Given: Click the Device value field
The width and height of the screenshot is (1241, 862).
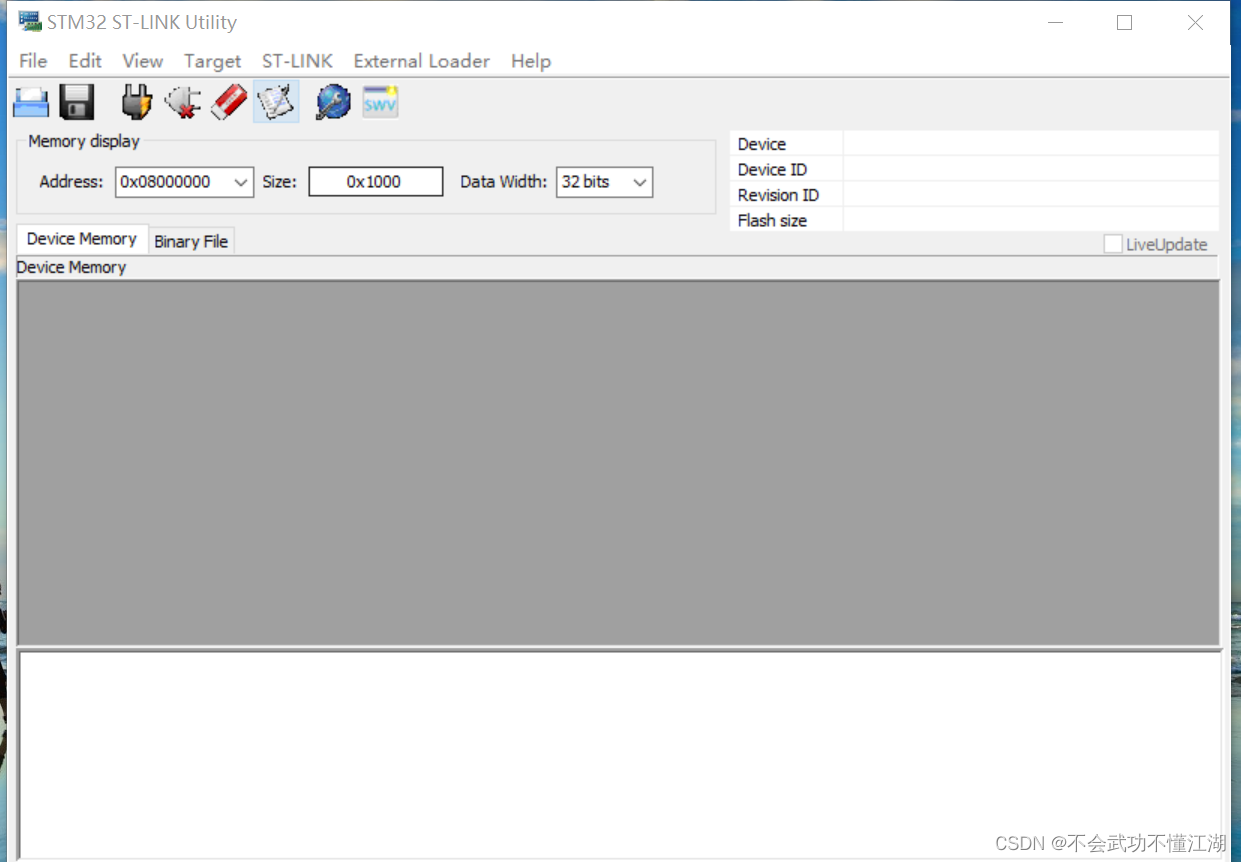Looking at the screenshot, I should pyautogui.click(x=1031, y=144).
